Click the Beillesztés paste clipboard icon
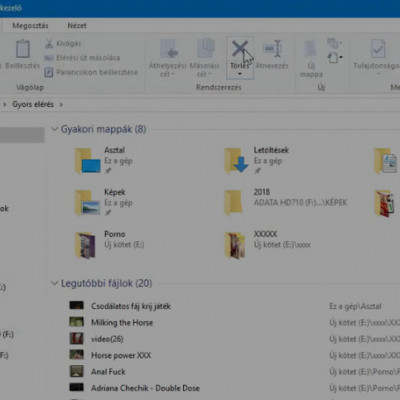Screen dimensions: 400x400 tap(23, 49)
